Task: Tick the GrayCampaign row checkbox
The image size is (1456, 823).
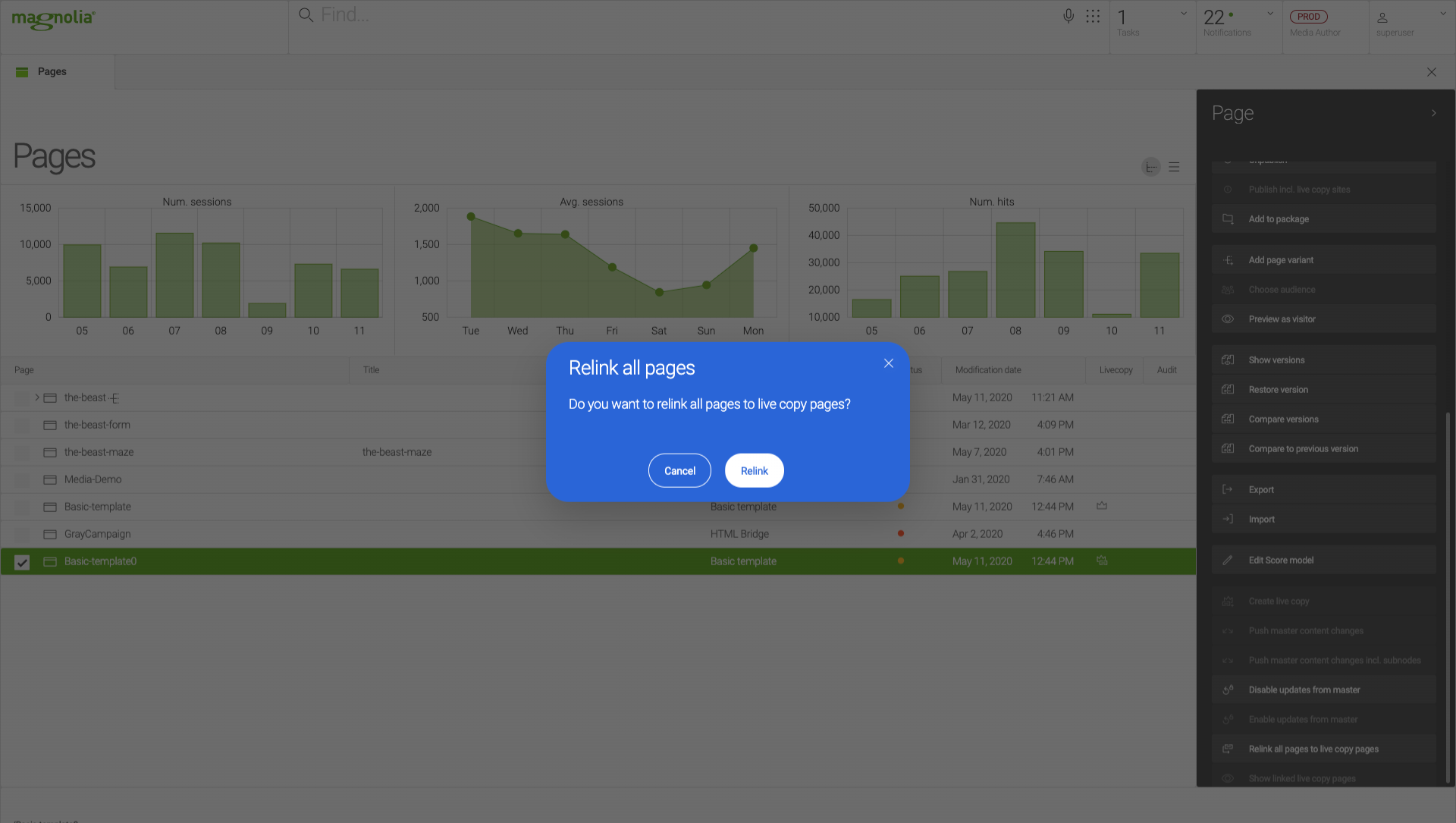Action: (22, 535)
